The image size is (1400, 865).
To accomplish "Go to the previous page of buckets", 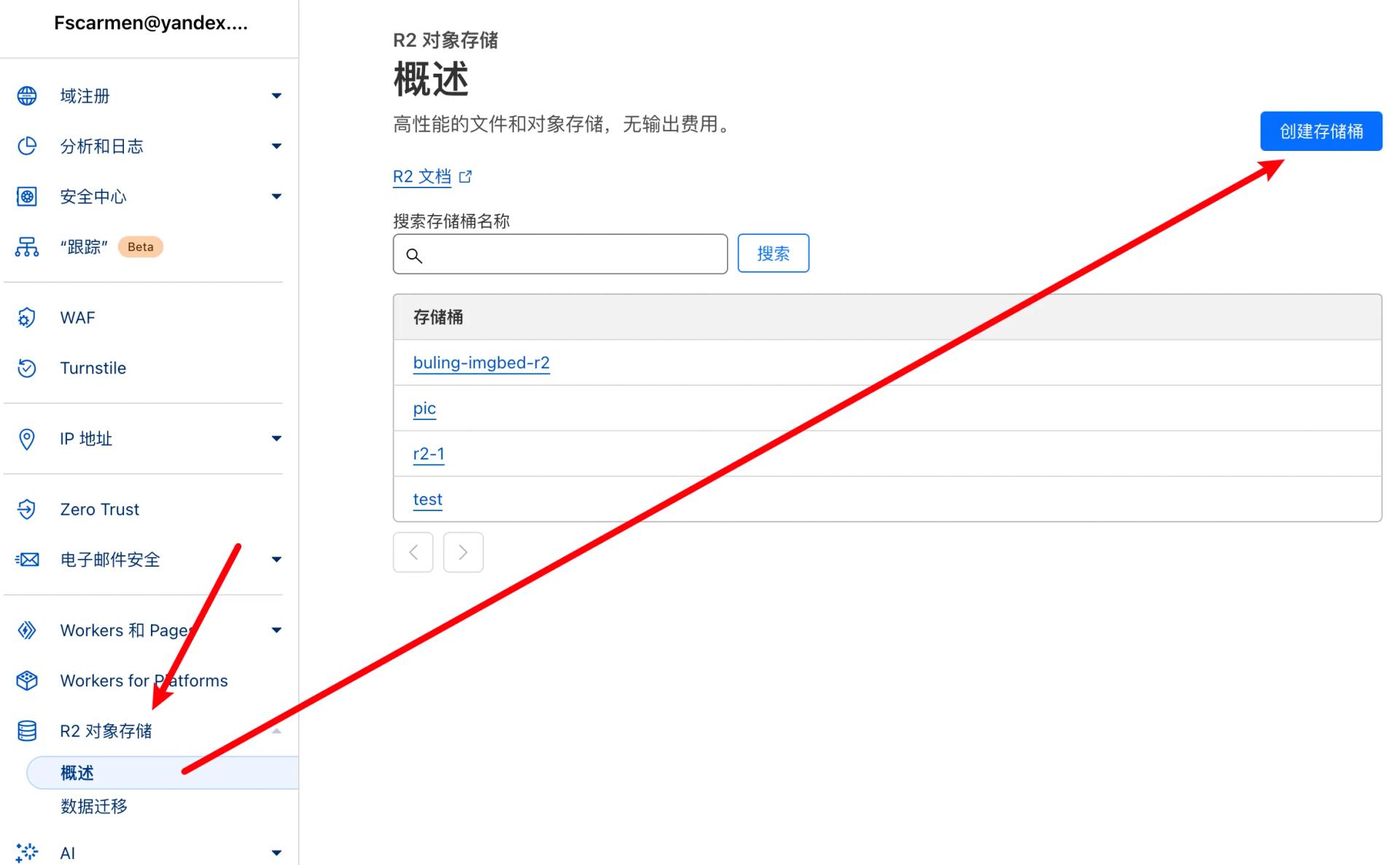I will pyautogui.click(x=413, y=552).
